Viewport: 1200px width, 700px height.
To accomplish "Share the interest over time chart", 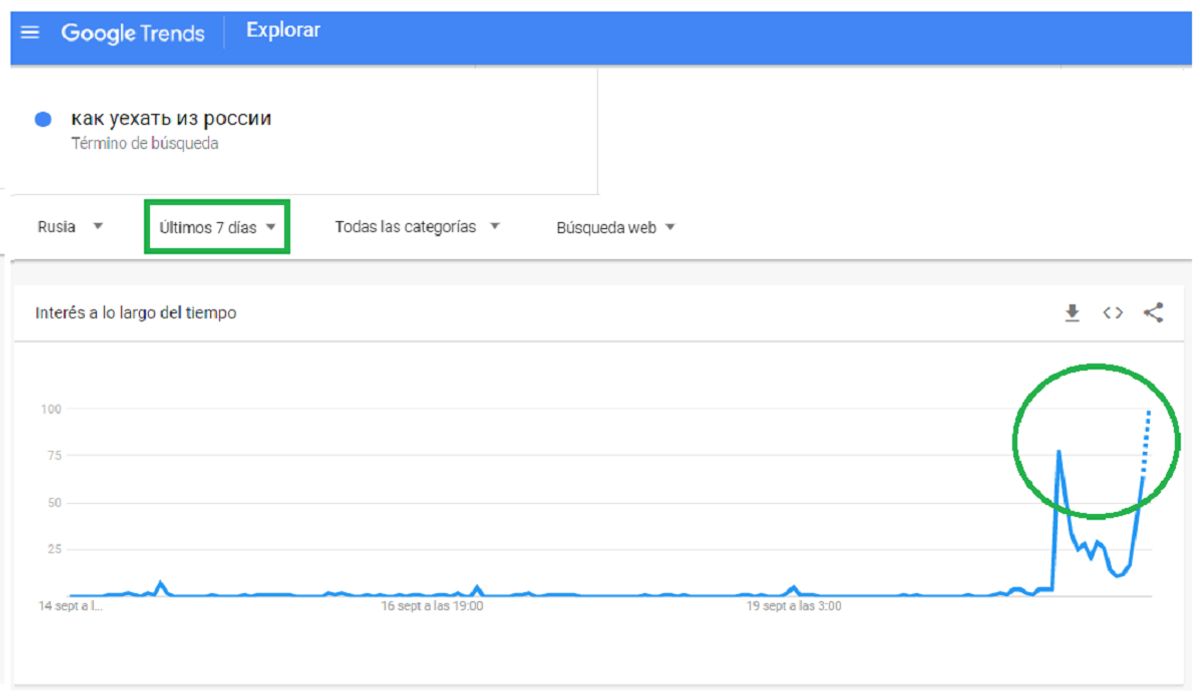I will pos(1153,313).
